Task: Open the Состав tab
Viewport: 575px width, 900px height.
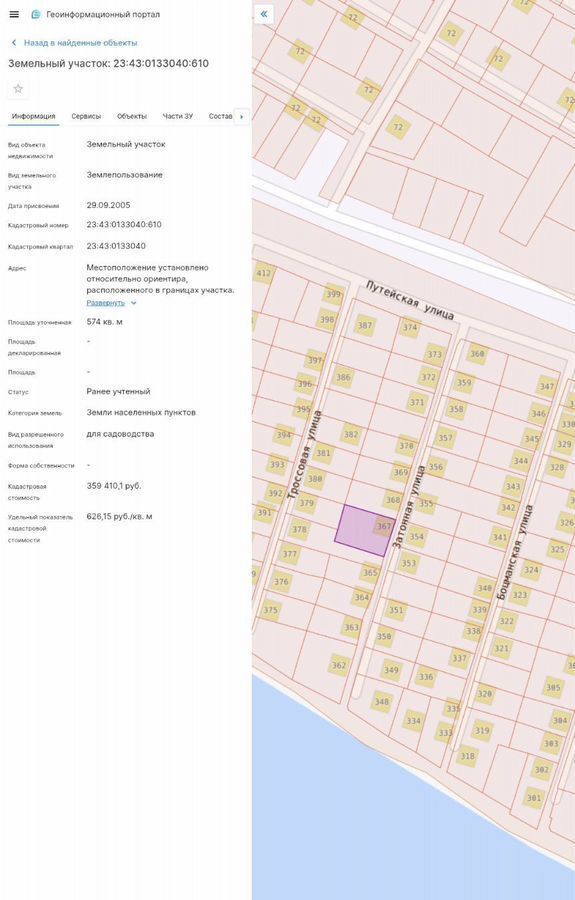Action: click(220, 116)
